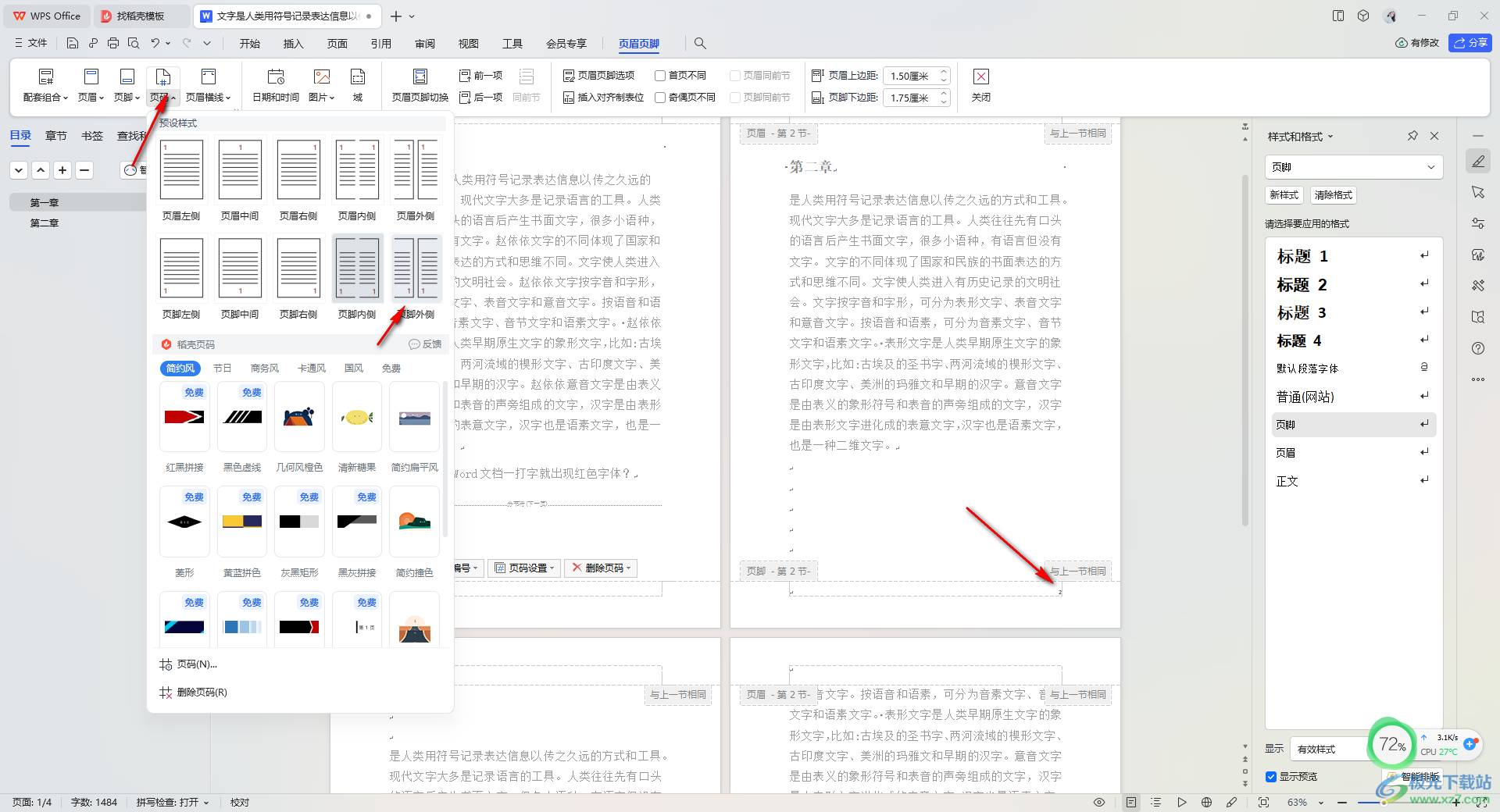1500x812 pixels.
Task: Click the 页脚 footer button in ribbon
Action: tap(127, 85)
